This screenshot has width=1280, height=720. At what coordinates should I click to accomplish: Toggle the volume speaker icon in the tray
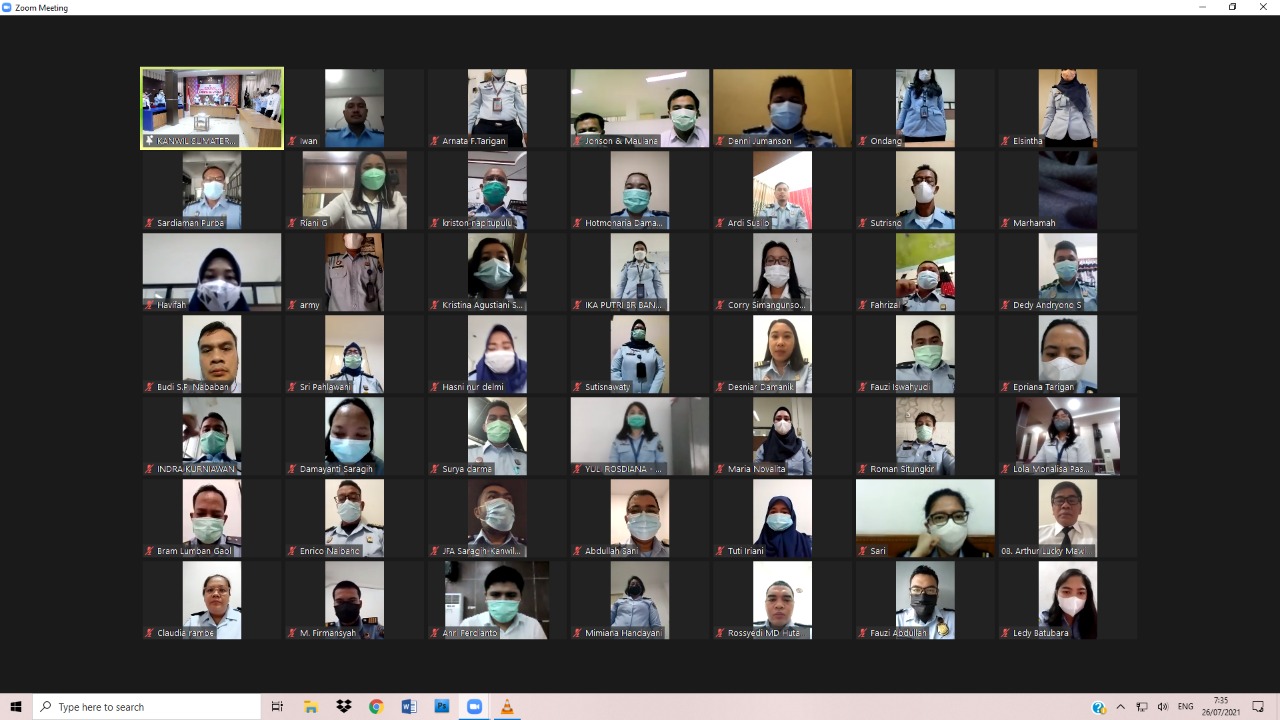coord(1163,707)
